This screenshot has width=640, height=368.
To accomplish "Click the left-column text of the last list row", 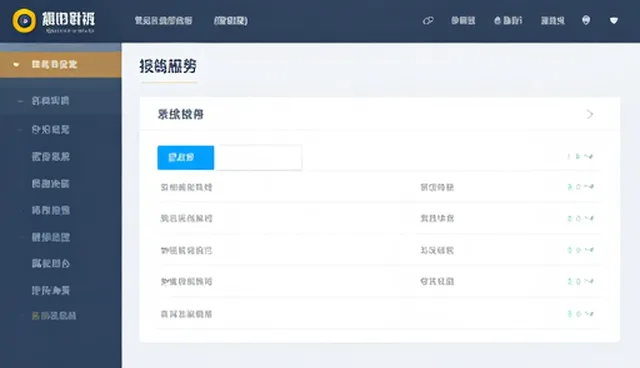I will tap(187, 314).
